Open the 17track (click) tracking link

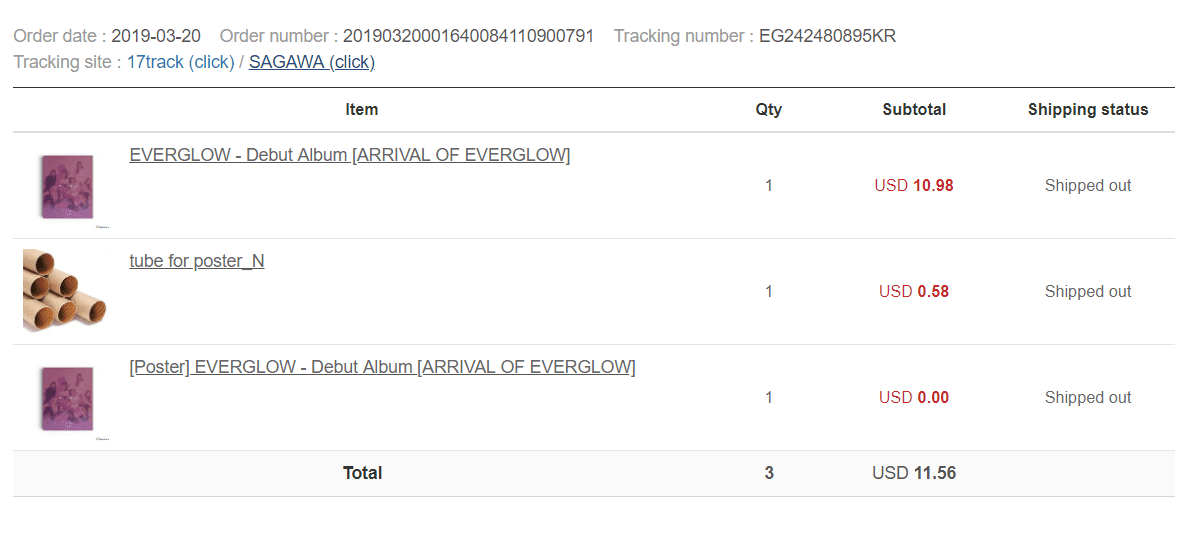180,62
